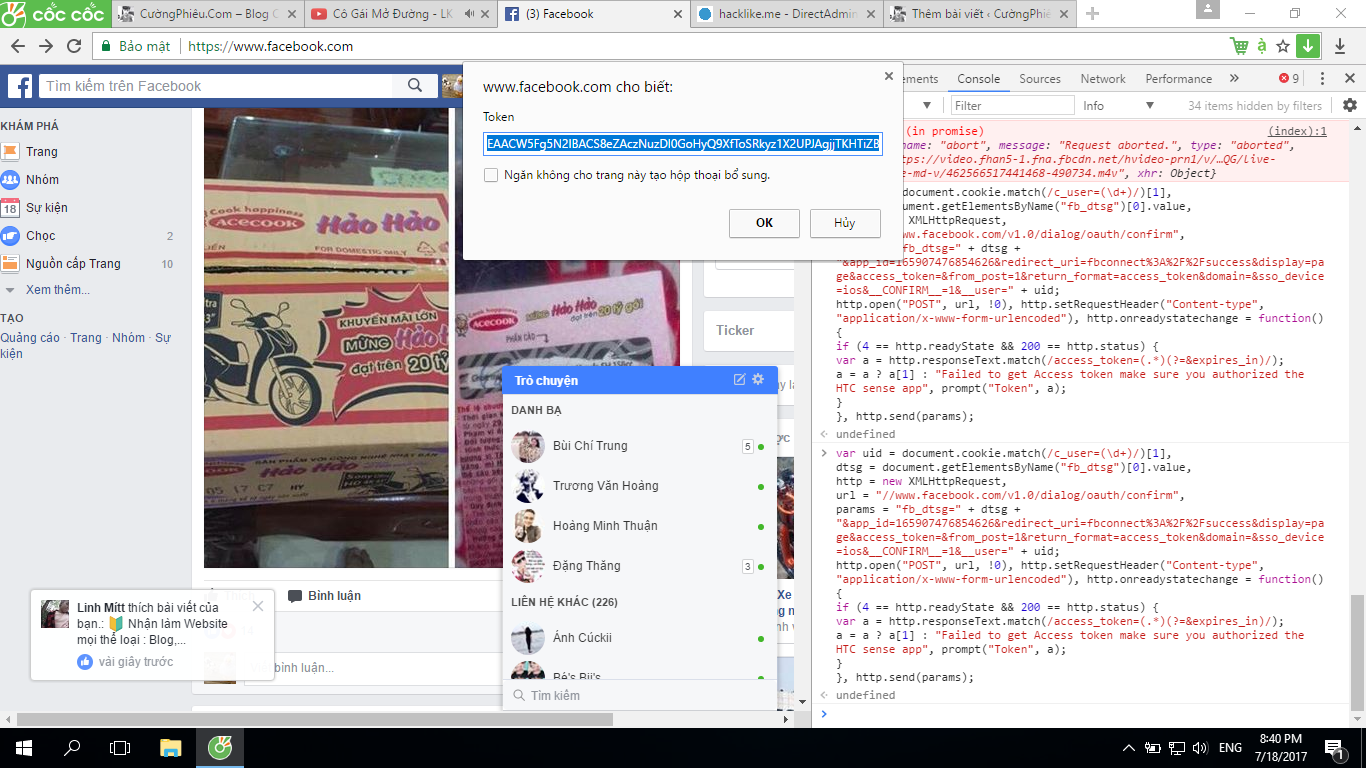
Task: Open chat with Trương Văn Hoàng
Action: [x=639, y=486]
